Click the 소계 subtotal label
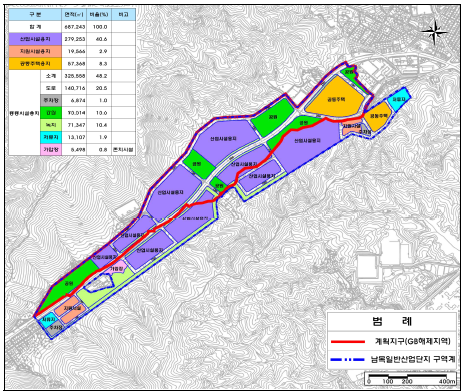Screen dimensions: 463x391 51,76
